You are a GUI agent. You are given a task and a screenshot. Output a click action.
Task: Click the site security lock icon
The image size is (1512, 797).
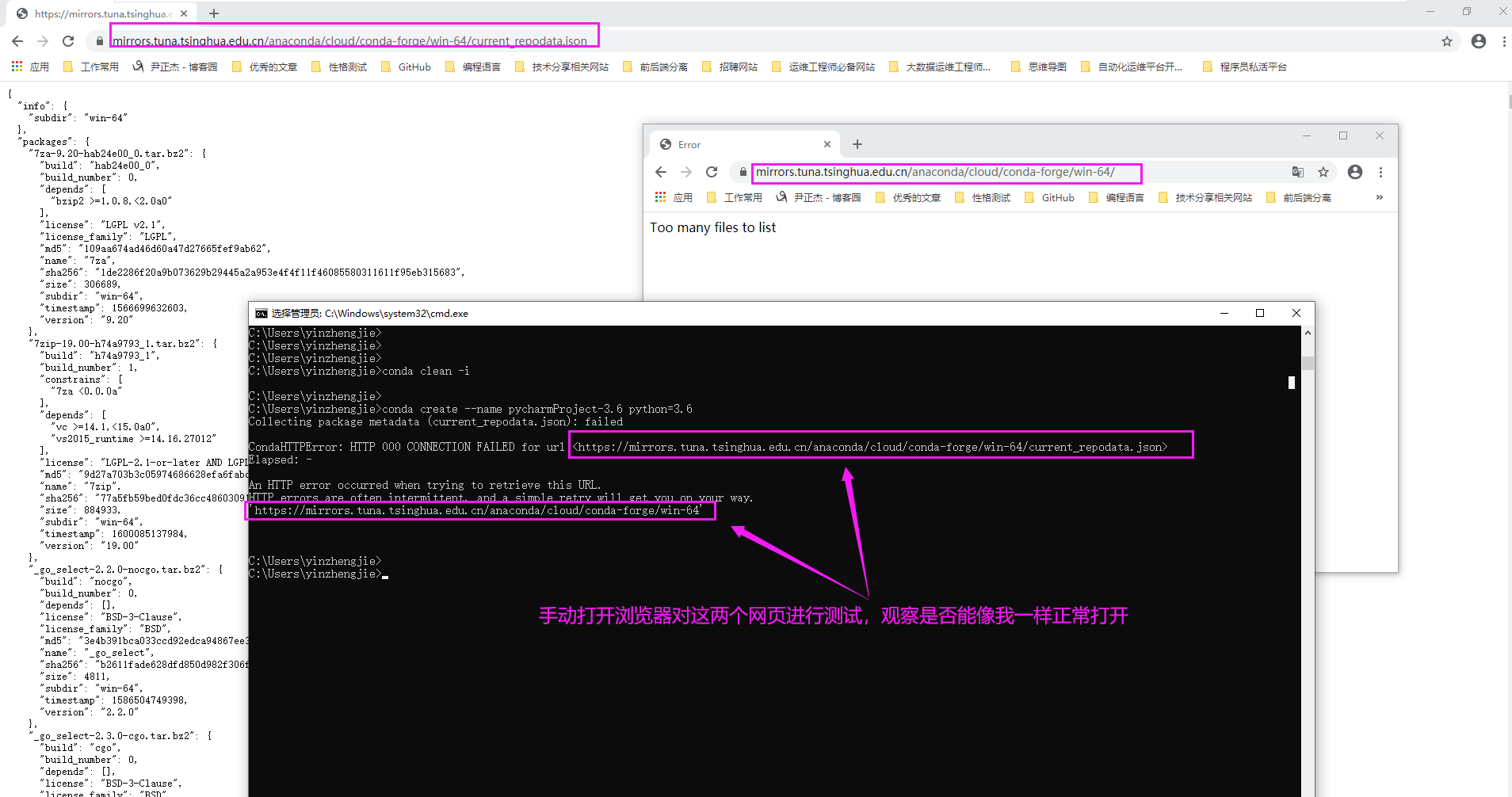click(98, 41)
